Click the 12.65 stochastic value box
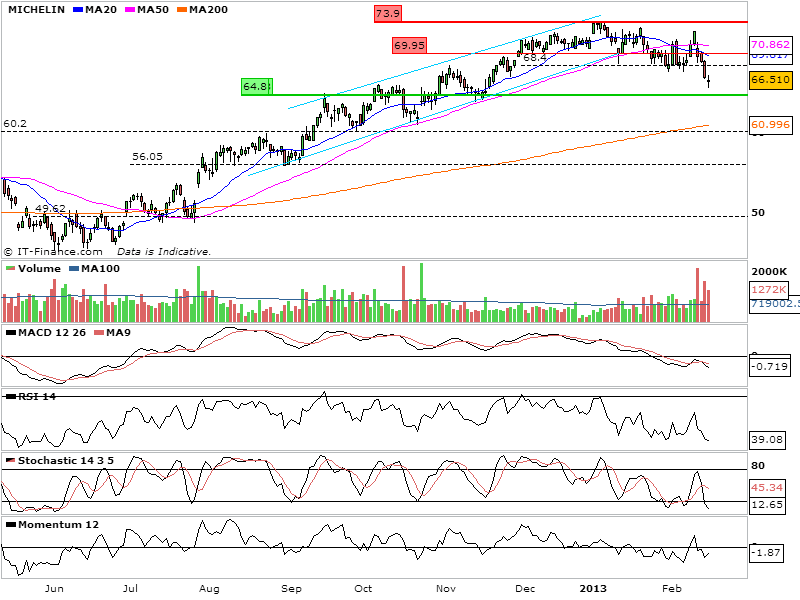 [x=767, y=505]
